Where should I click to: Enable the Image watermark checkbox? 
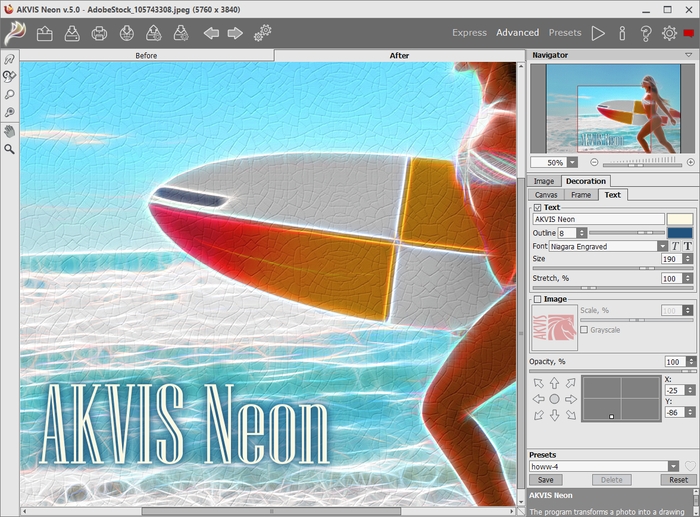(x=538, y=299)
